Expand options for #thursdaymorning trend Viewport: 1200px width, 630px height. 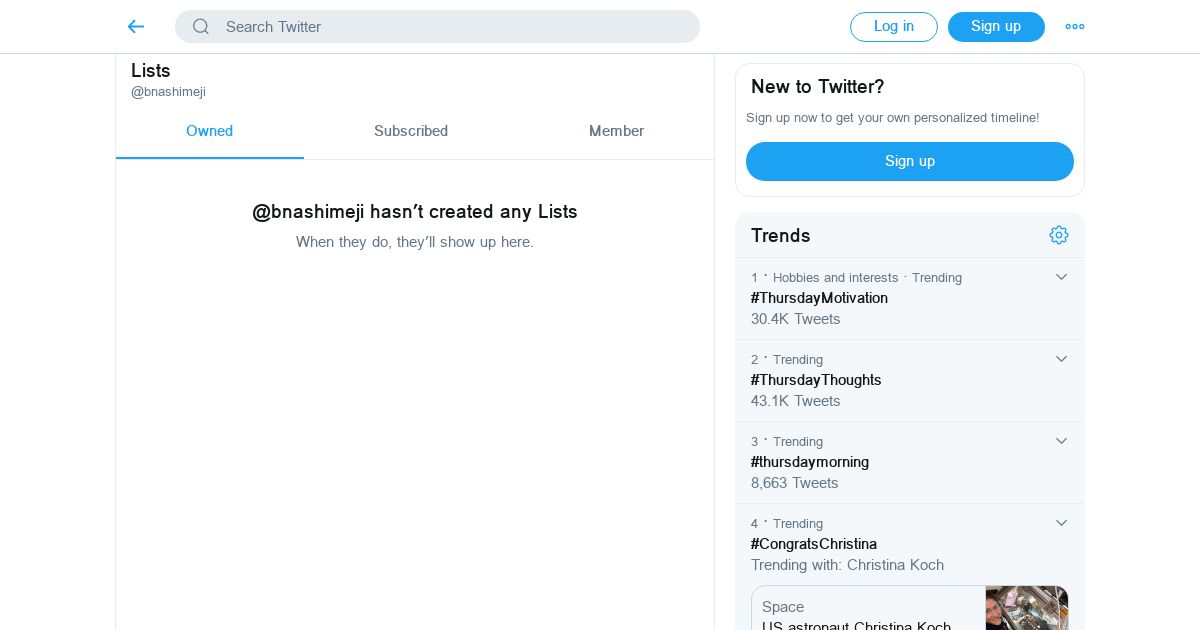click(x=1061, y=441)
